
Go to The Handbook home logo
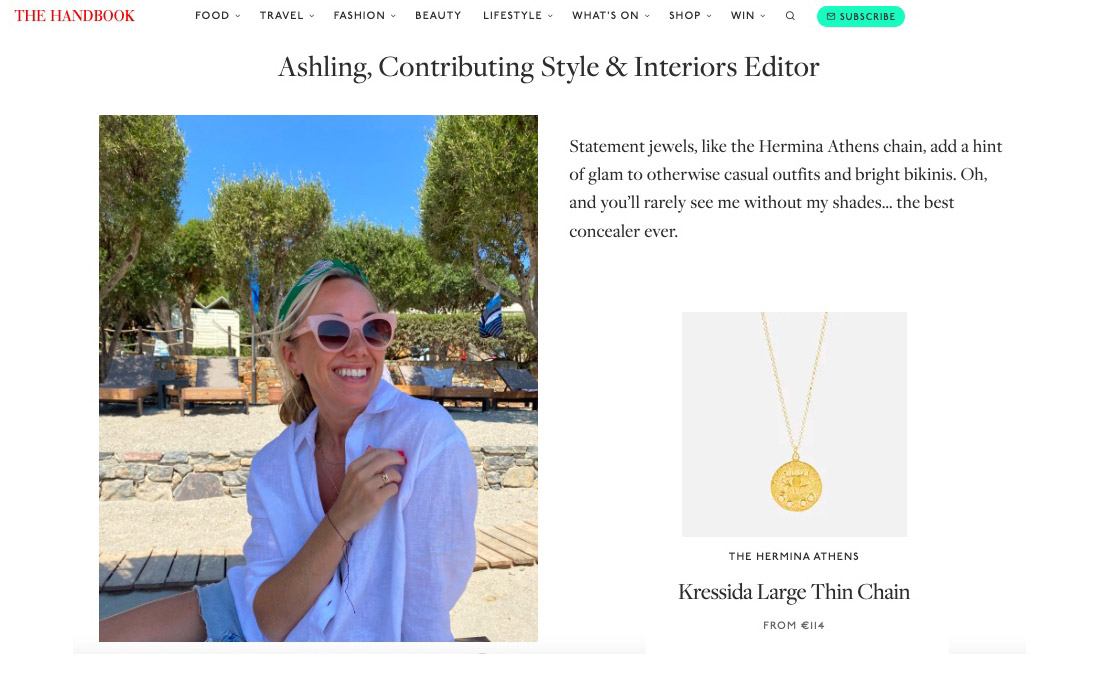[75, 16]
